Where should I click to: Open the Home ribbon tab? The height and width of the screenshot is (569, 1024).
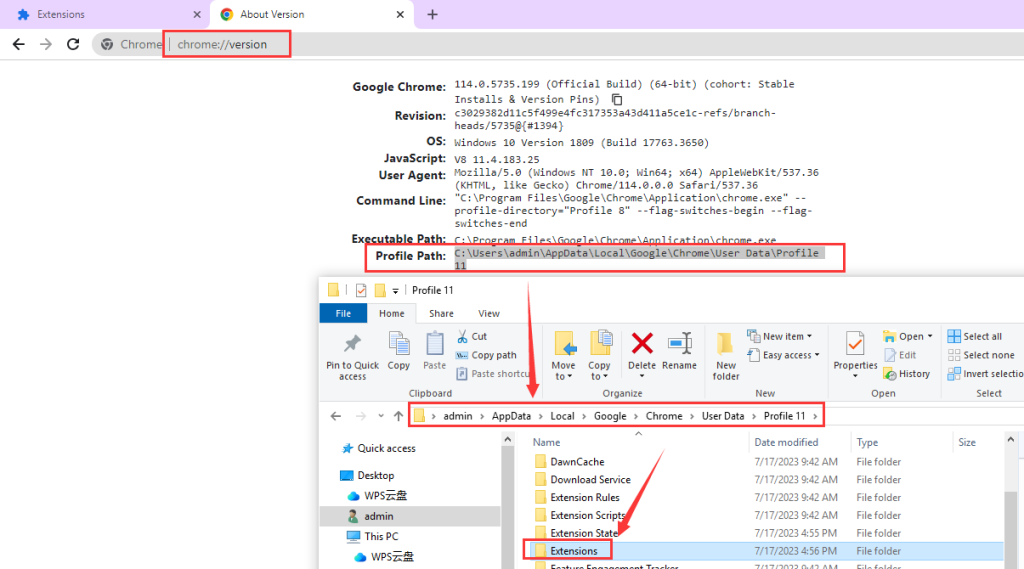point(392,314)
